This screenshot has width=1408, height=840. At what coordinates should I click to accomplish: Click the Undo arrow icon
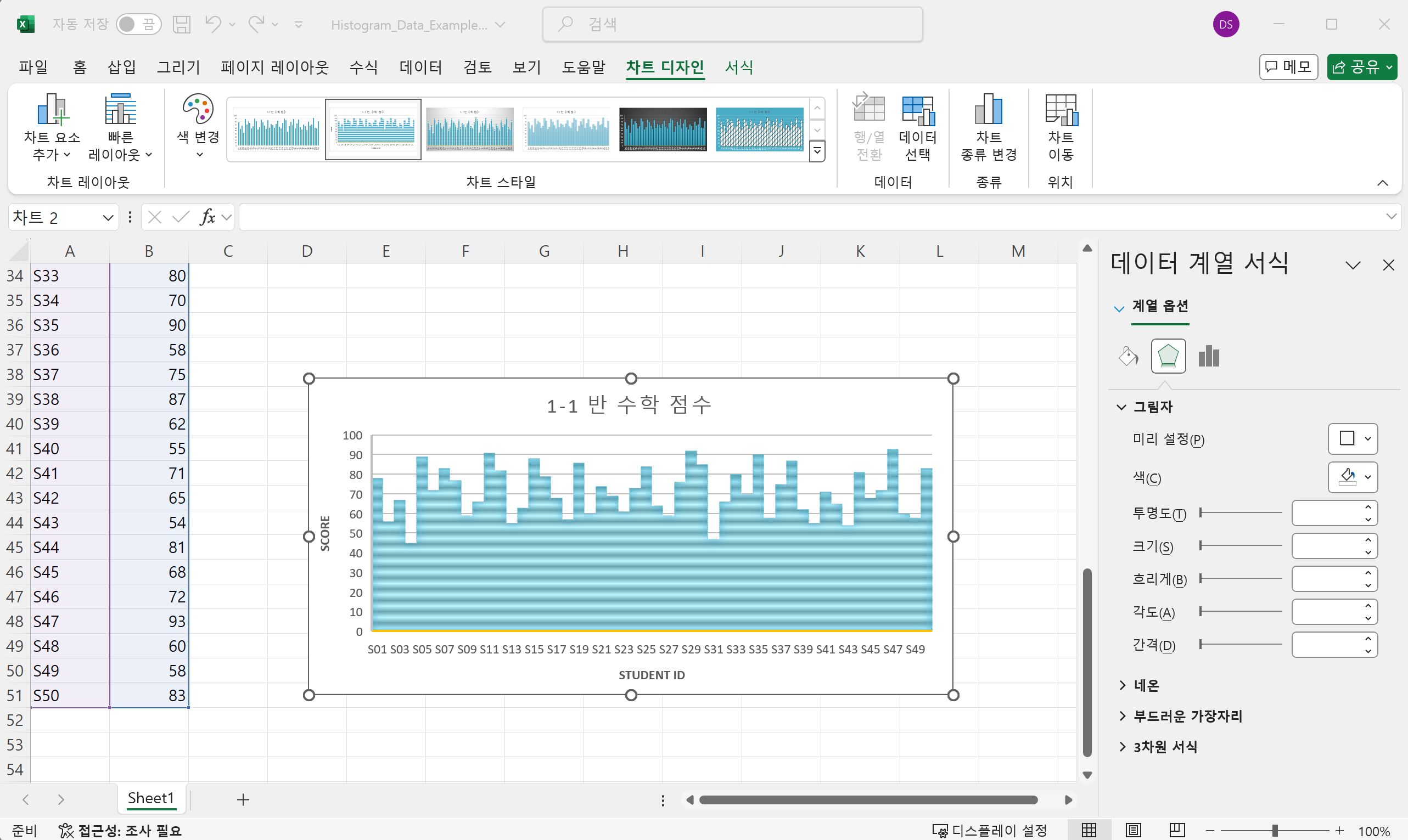(x=214, y=24)
